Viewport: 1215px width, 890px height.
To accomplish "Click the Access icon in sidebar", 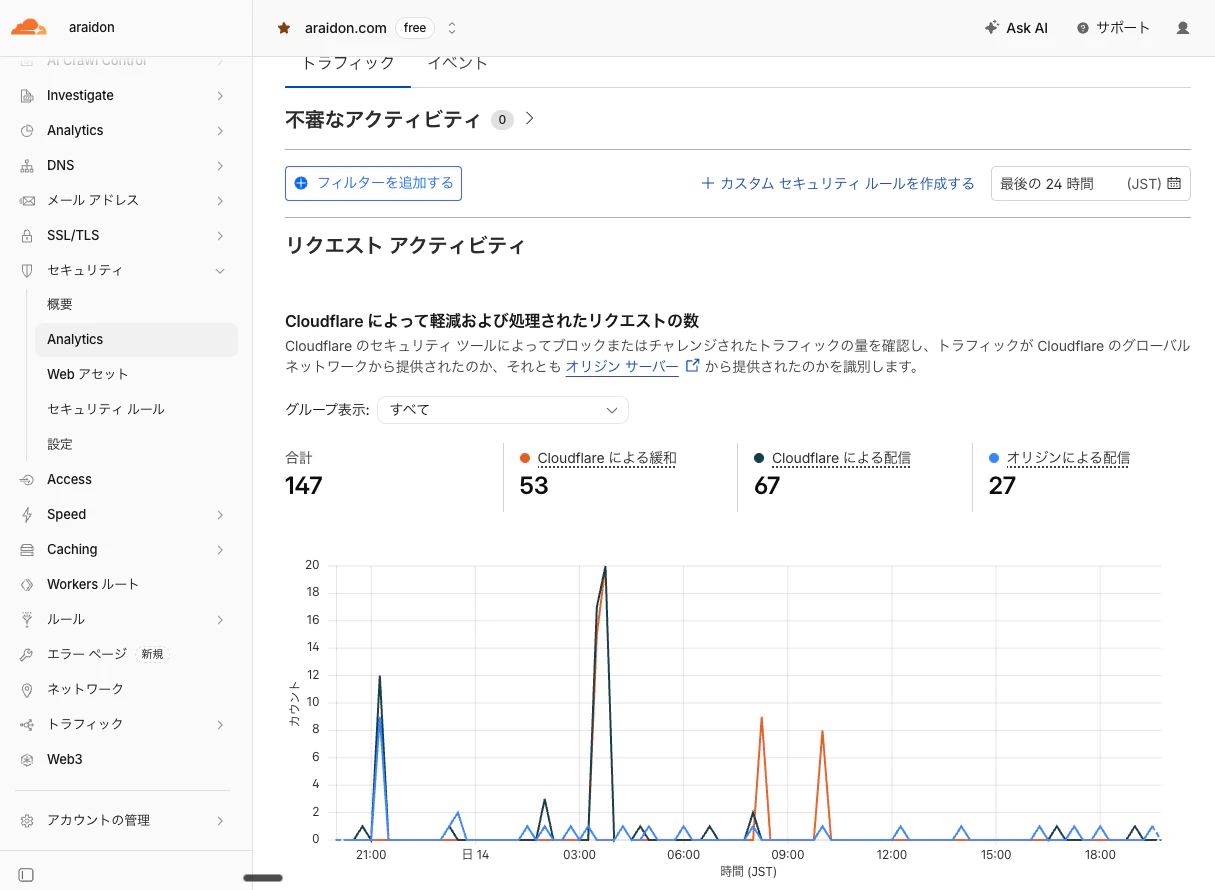I will point(27,480).
